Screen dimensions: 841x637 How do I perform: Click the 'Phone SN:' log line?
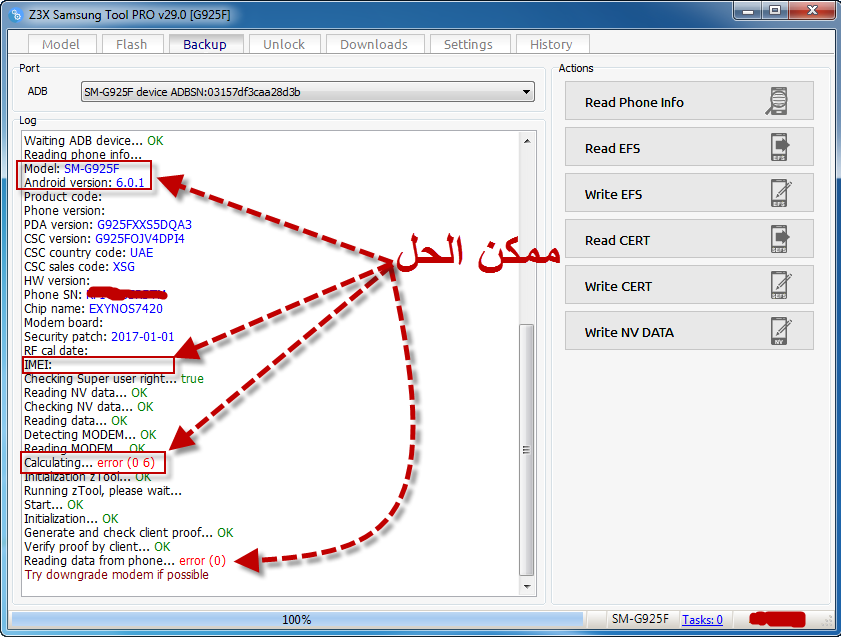pos(95,294)
